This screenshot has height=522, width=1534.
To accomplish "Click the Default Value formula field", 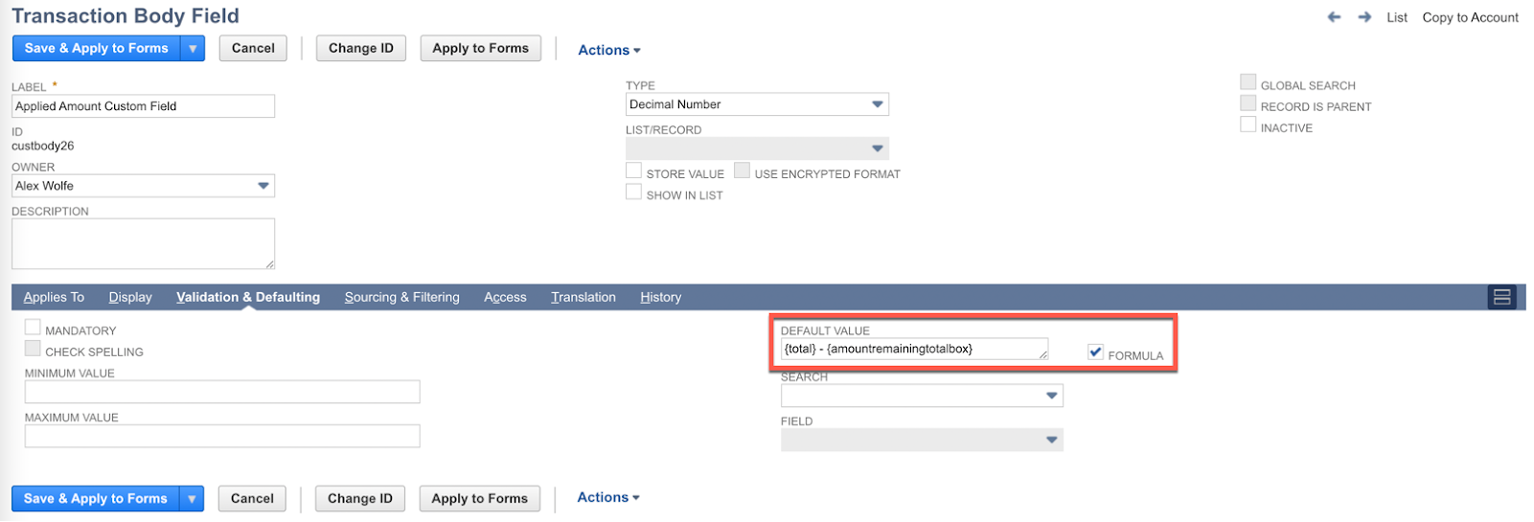I will (915, 348).
